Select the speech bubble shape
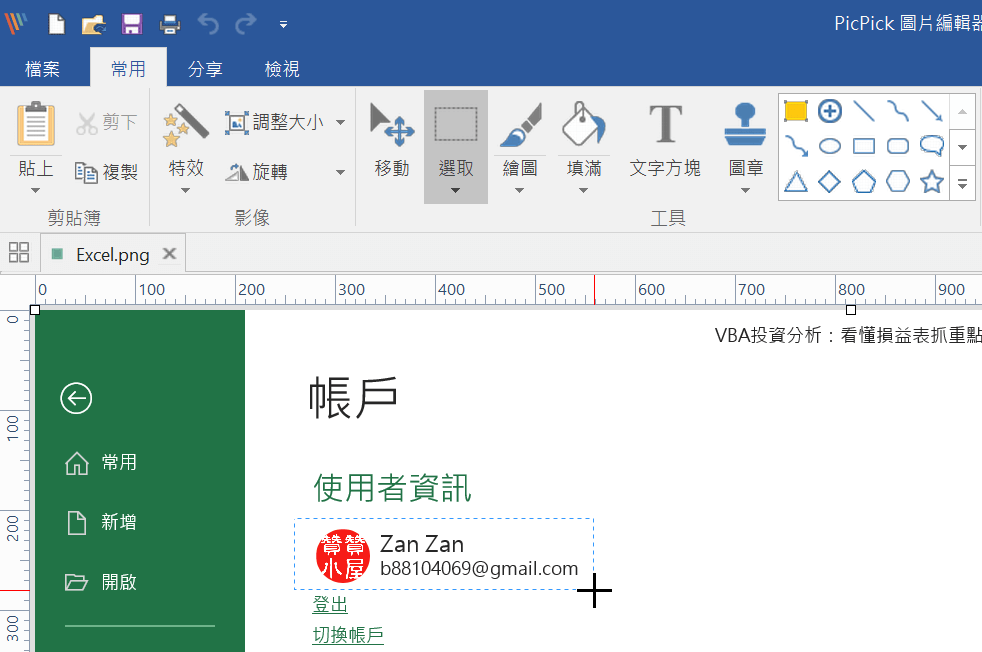This screenshot has height=652, width=982. (x=932, y=146)
